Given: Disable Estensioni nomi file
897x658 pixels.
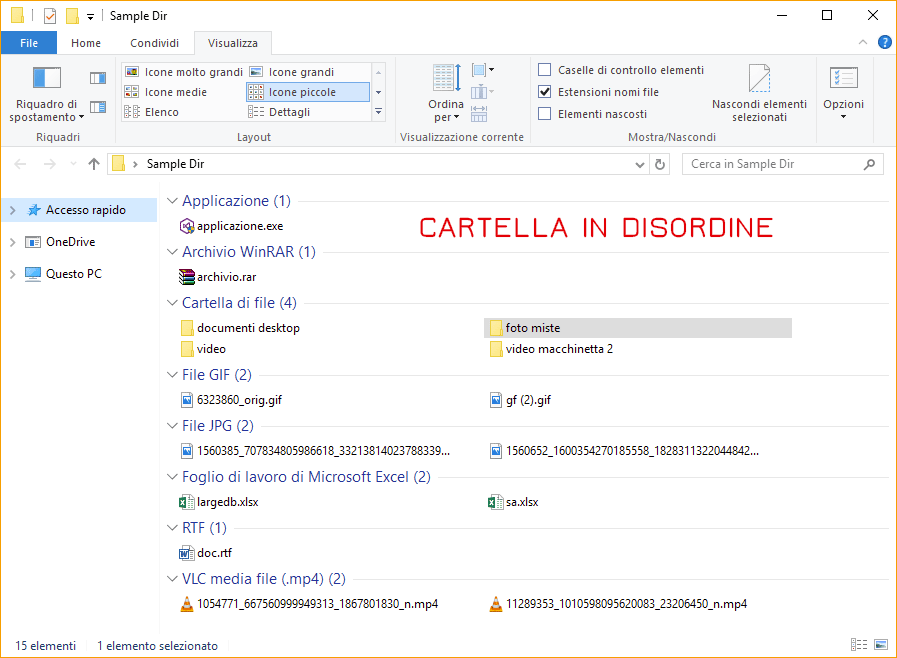Looking at the screenshot, I should coord(544,90).
